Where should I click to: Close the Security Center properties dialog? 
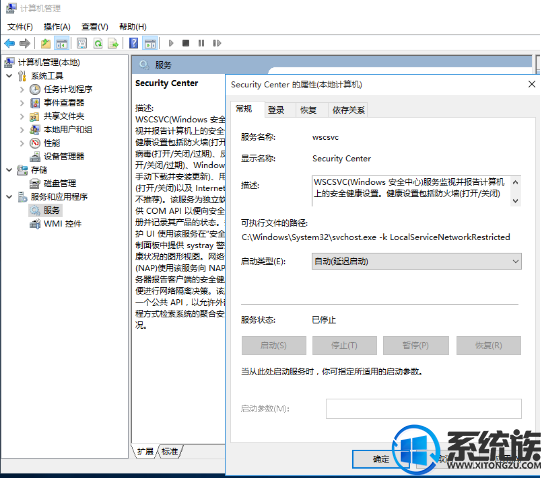pos(532,84)
